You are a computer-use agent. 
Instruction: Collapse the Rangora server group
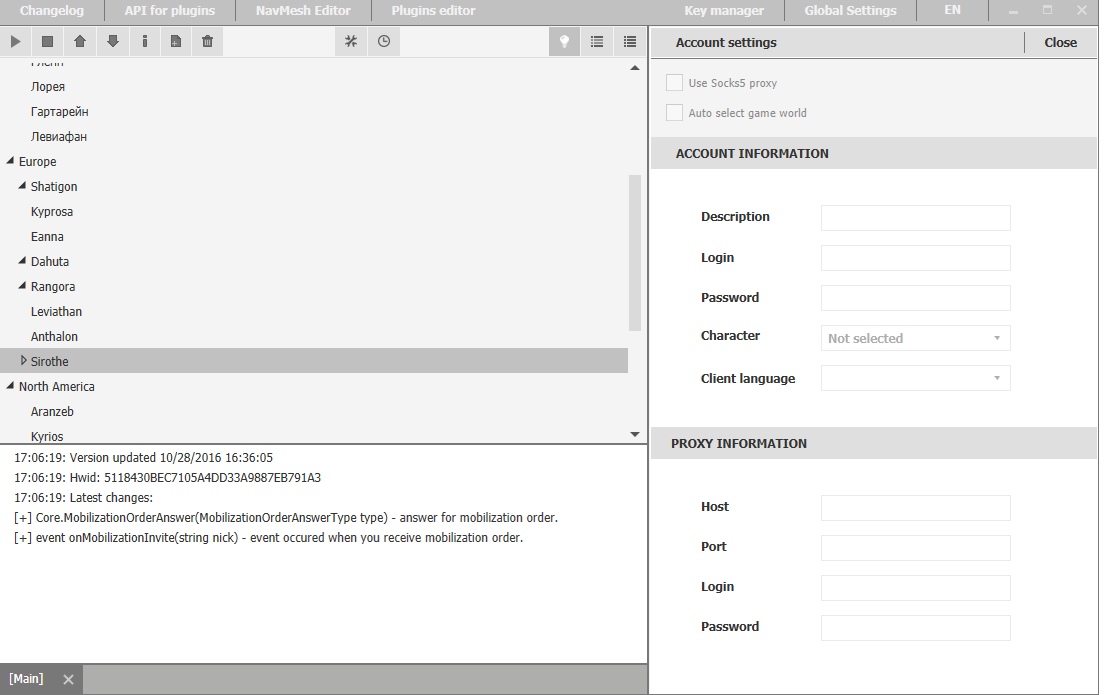(x=22, y=285)
